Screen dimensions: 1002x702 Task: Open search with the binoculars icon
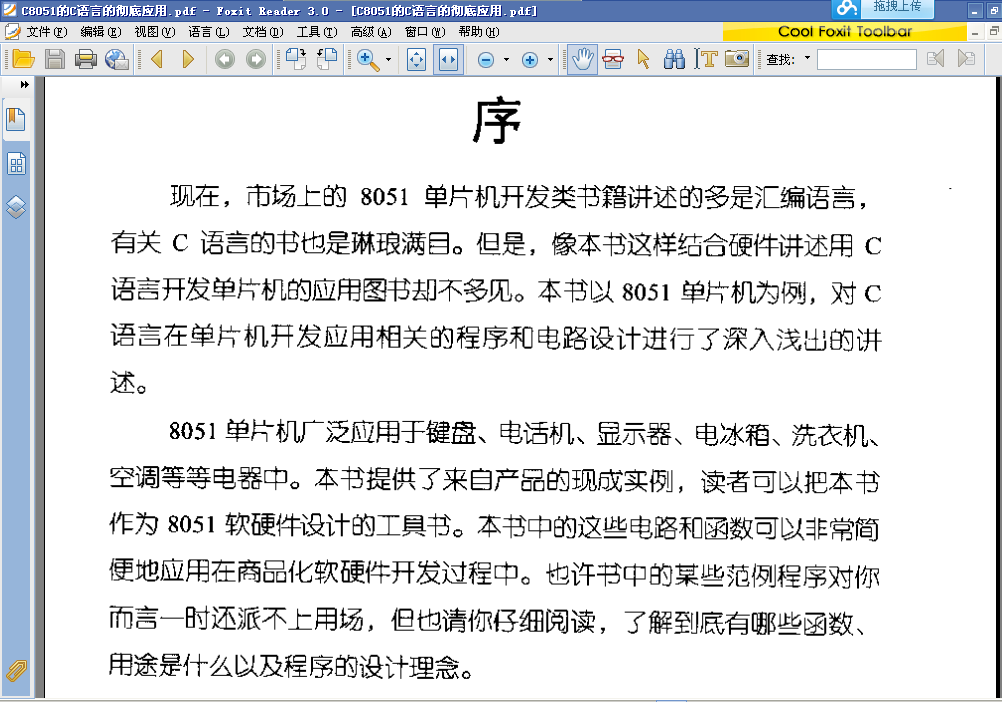pos(675,60)
